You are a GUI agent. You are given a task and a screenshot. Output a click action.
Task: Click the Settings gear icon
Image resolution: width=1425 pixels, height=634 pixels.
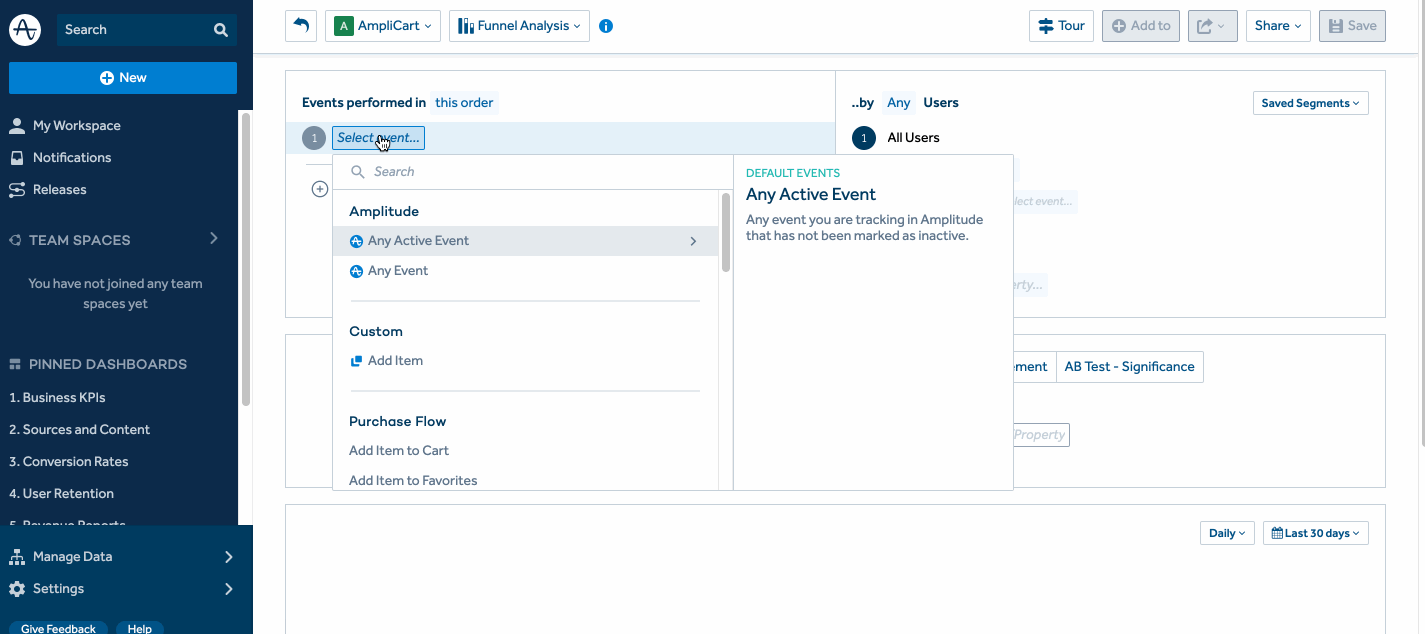click(17, 589)
